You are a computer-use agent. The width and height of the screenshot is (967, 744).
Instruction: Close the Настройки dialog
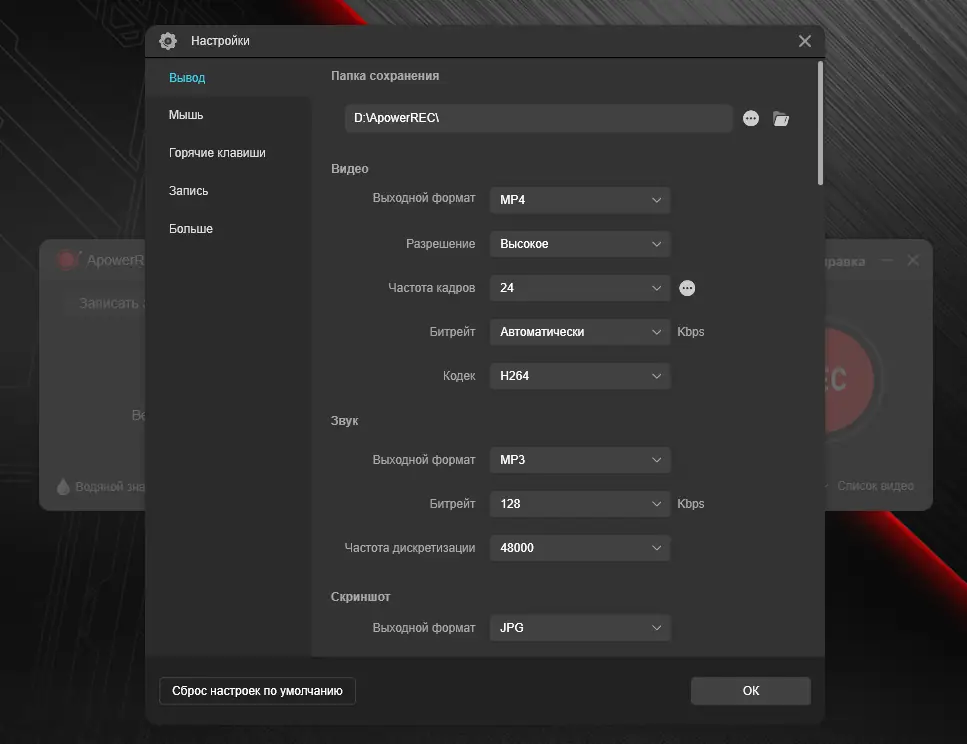coord(805,41)
